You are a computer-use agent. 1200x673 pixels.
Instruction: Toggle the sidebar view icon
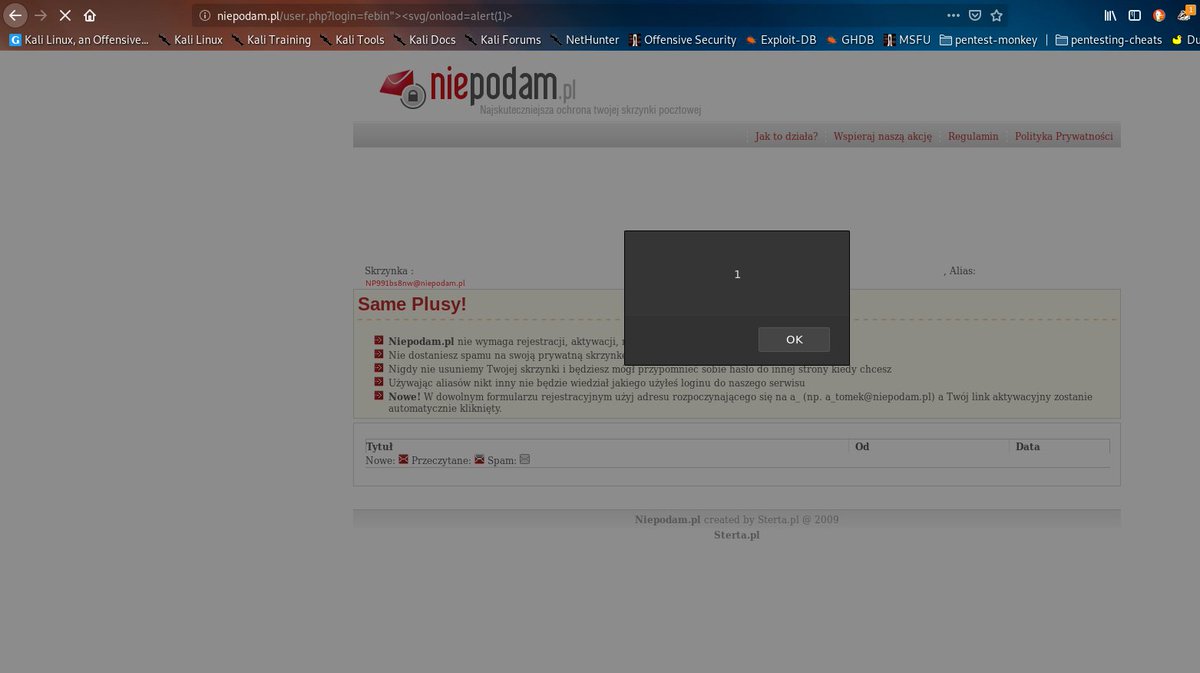1134,15
